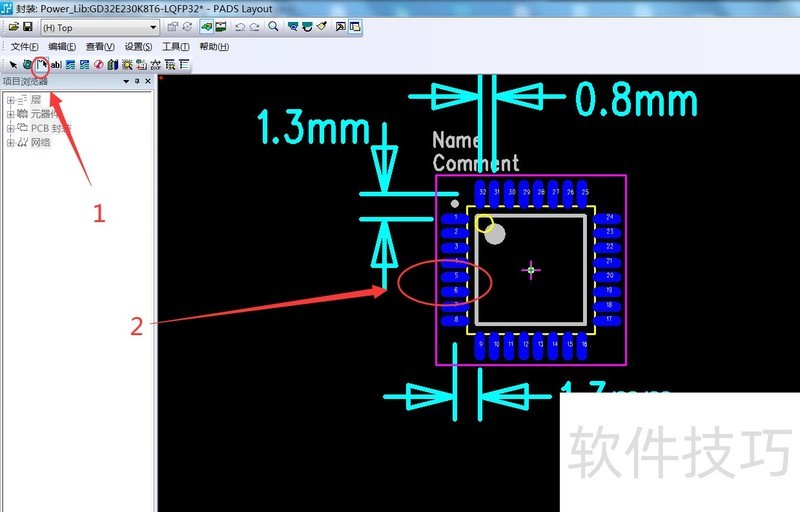Click the Properties toolbar icon
The image size is (800, 512).
pos(172,27)
